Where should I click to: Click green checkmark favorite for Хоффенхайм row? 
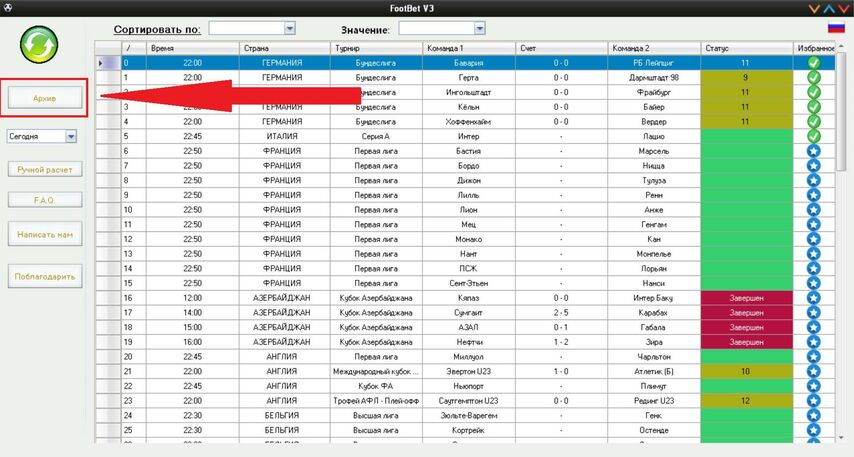(814, 121)
